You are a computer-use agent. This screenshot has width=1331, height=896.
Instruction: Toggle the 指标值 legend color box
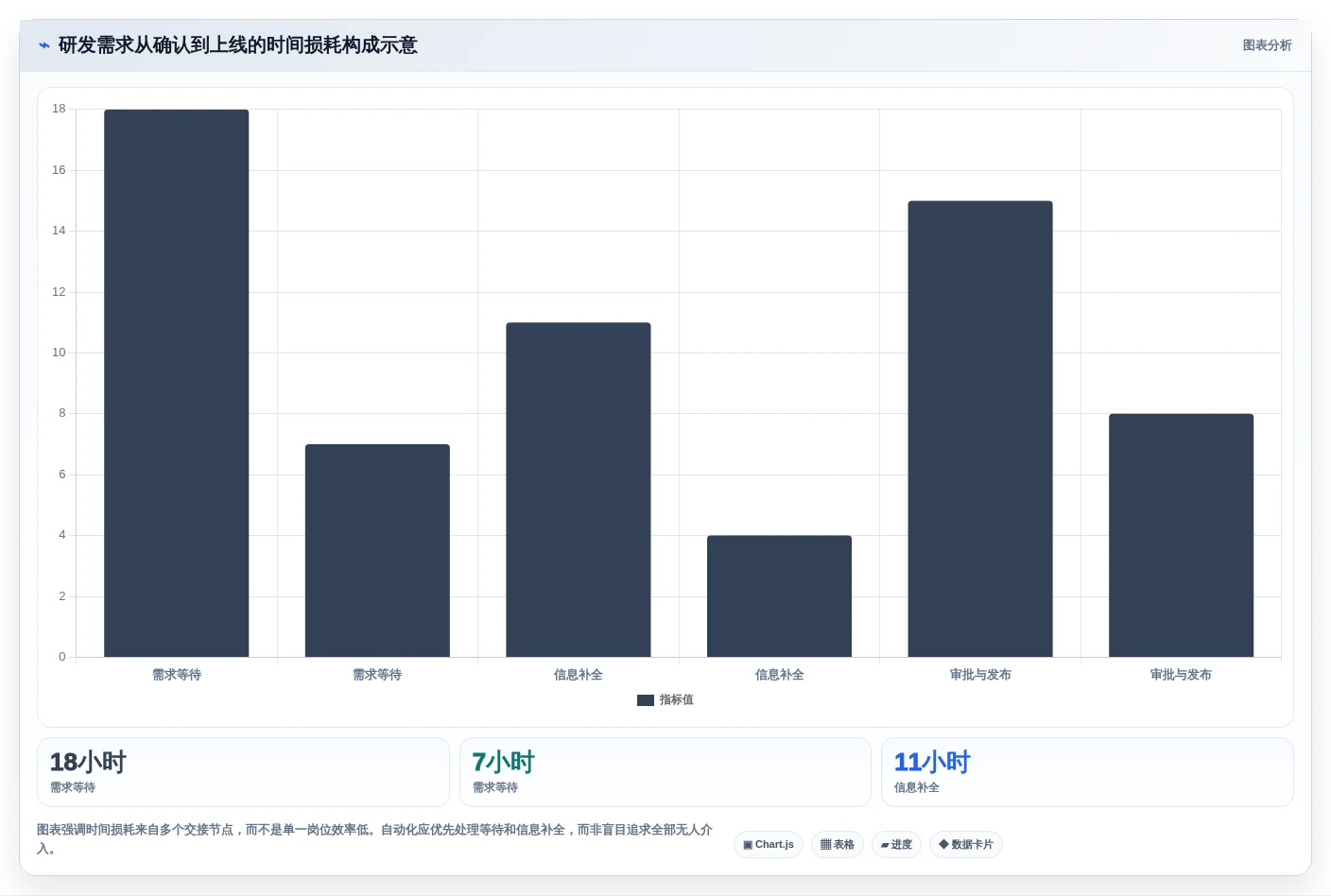tap(646, 700)
